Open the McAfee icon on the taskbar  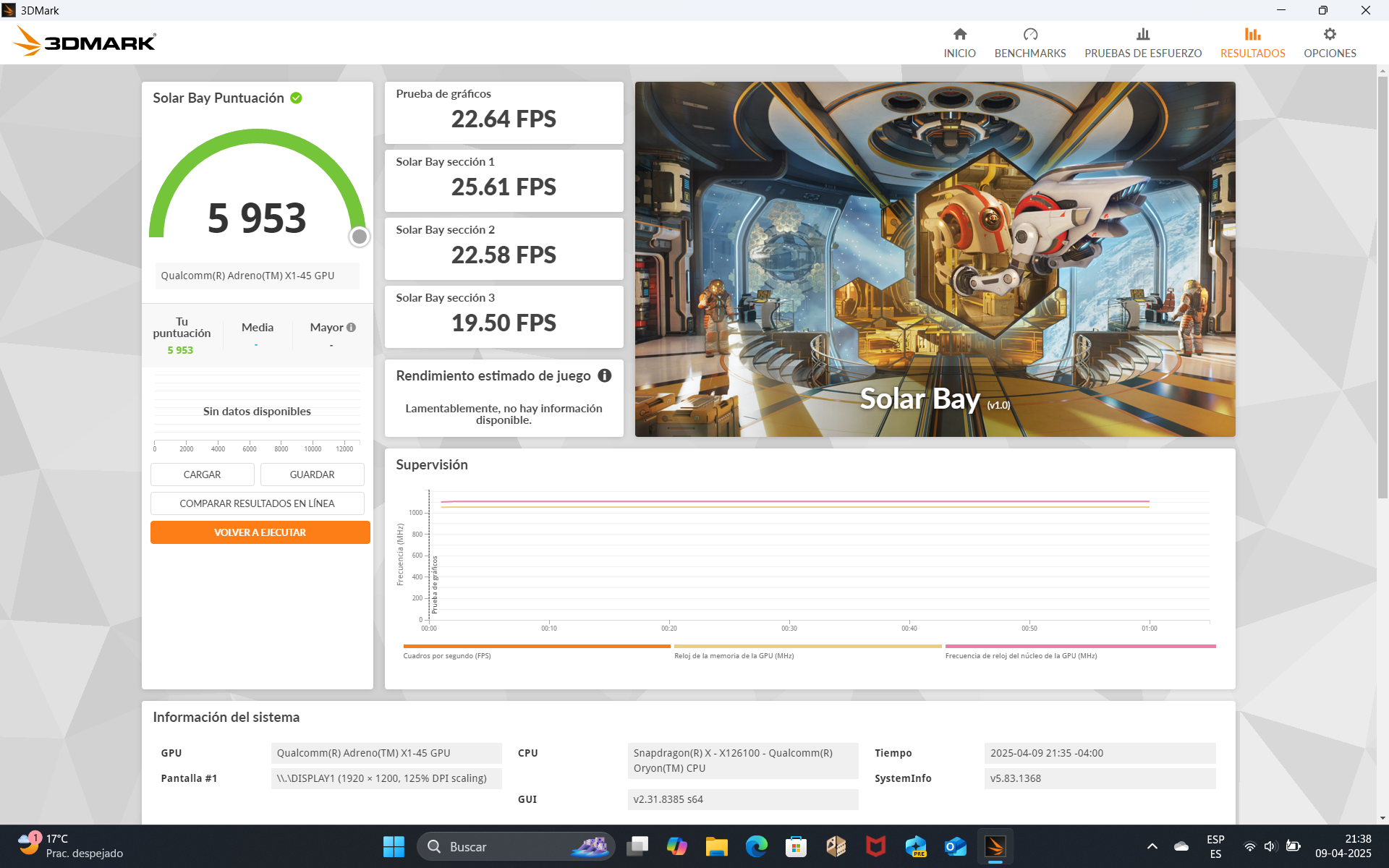tap(876, 846)
